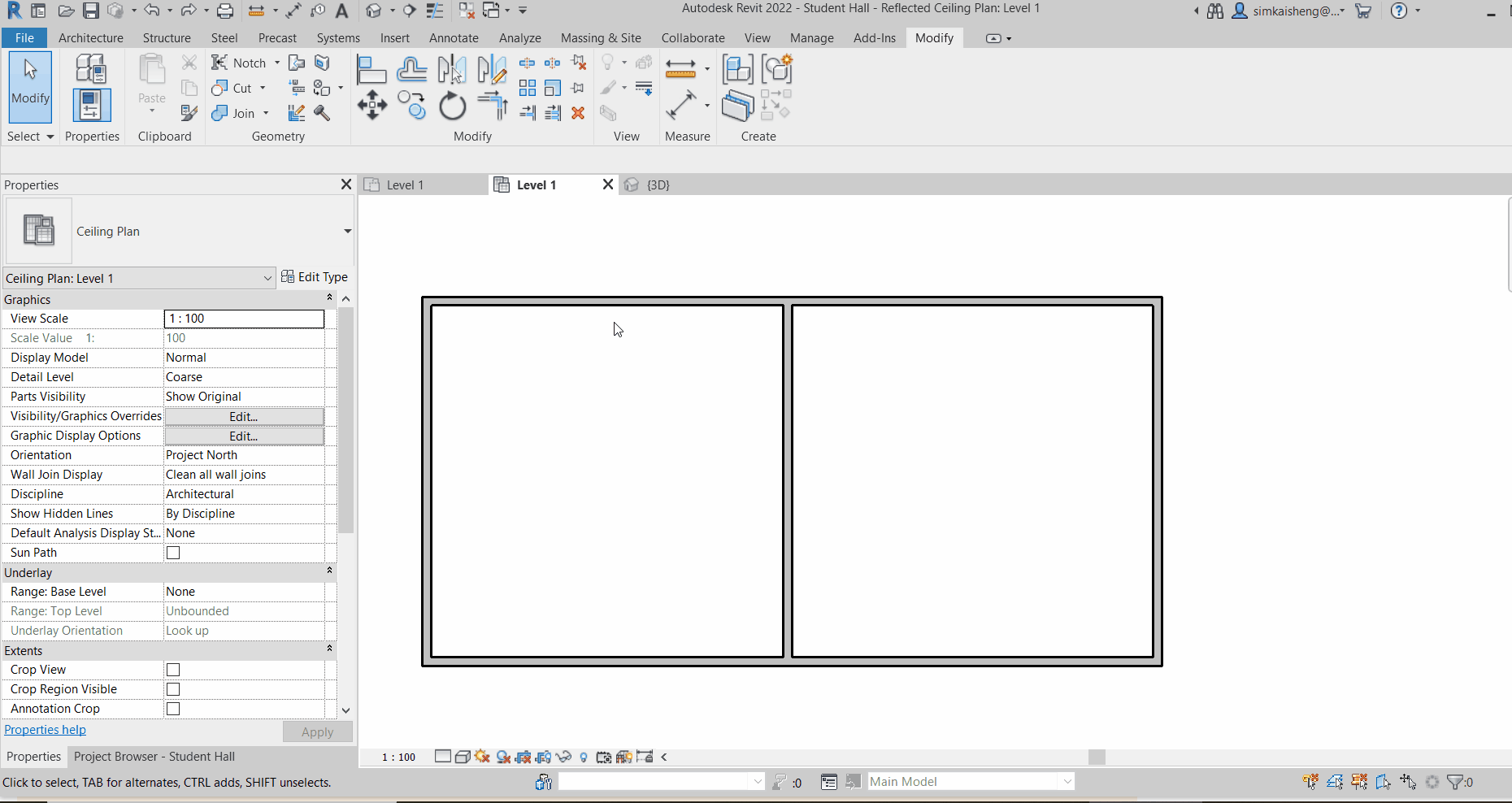This screenshot has width=1512, height=803.
Task: Open the File menu
Action: click(x=24, y=38)
